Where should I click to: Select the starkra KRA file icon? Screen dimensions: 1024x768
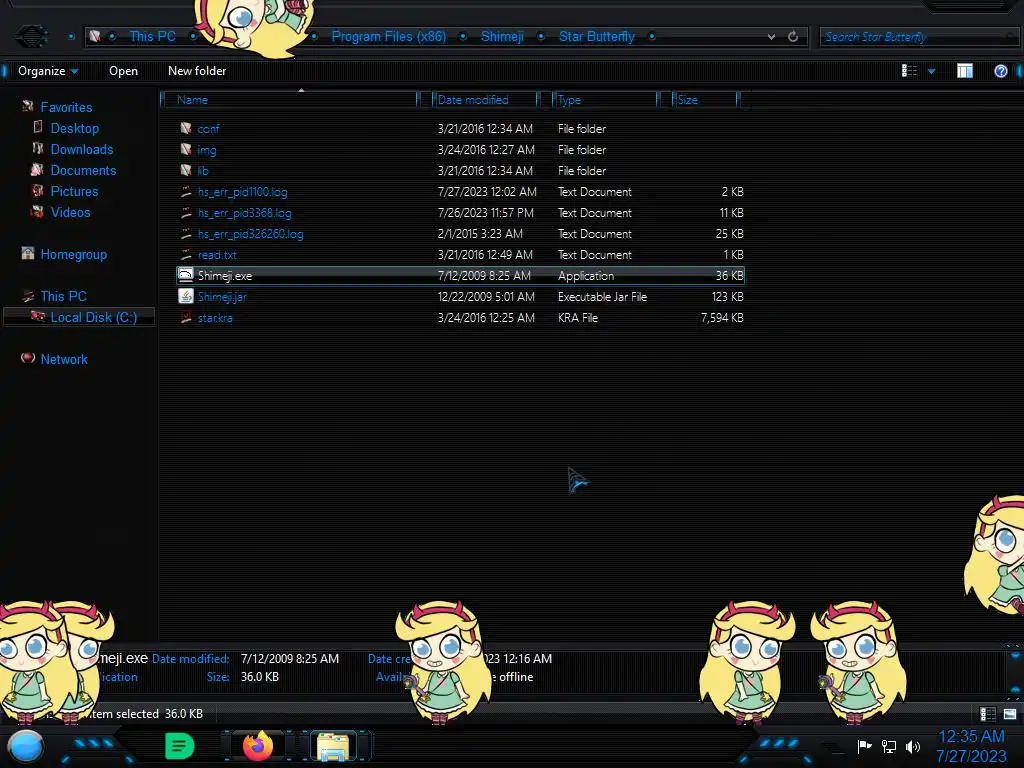coord(186,317)
